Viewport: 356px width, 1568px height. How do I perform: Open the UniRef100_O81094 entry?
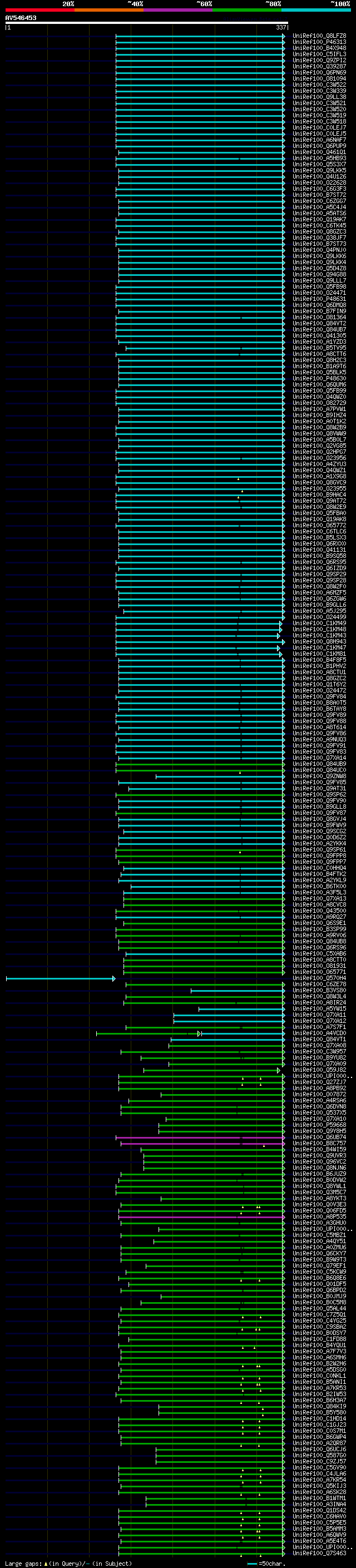point(319,78)
